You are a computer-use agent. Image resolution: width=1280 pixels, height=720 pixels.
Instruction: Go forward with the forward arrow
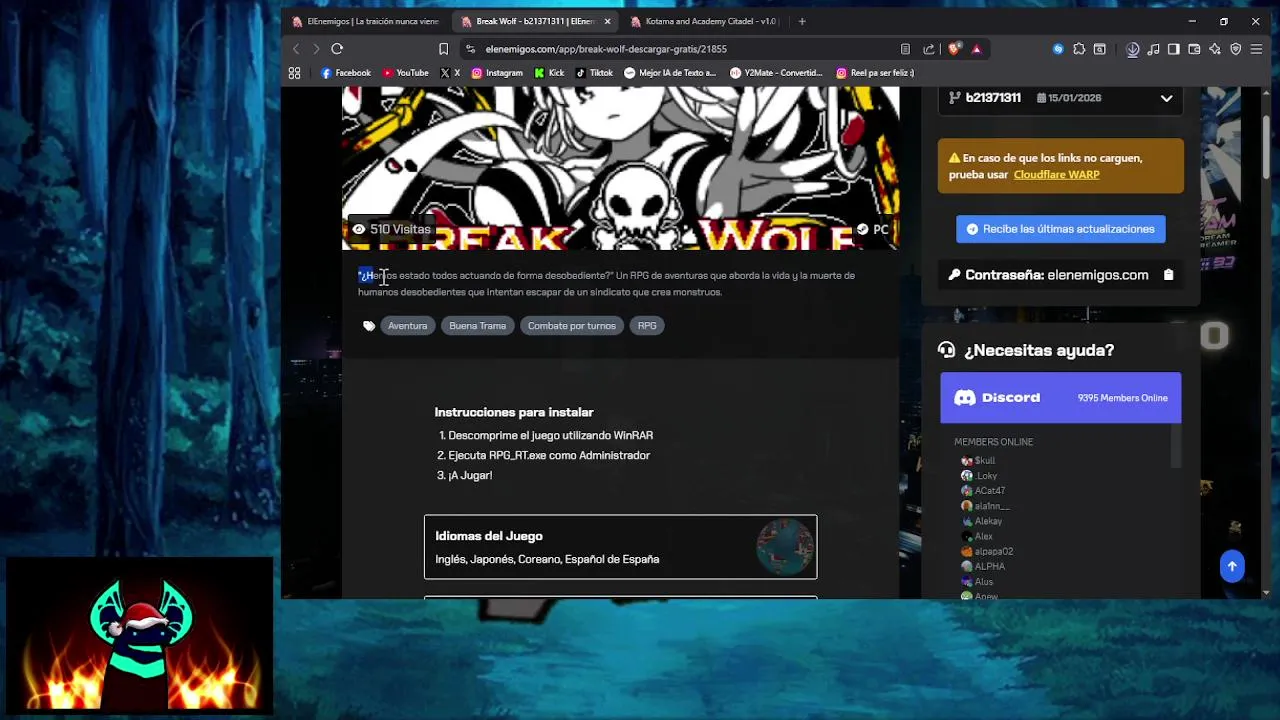[x=316, y=48]
